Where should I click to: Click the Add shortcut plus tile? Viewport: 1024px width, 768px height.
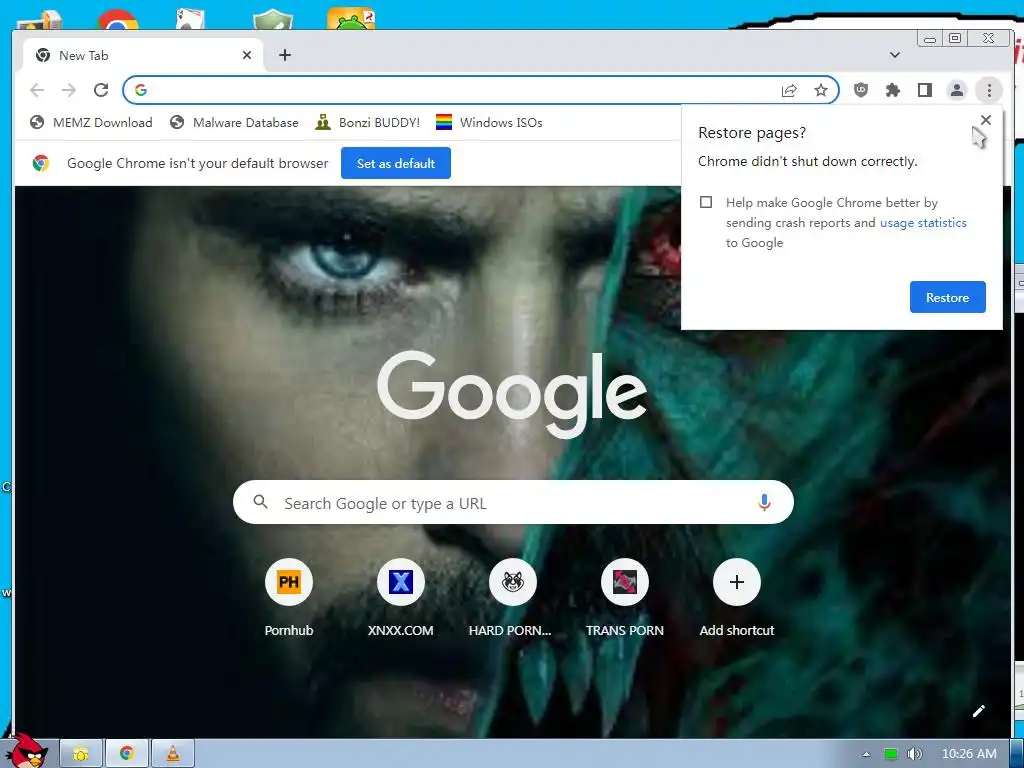point(737,582)
